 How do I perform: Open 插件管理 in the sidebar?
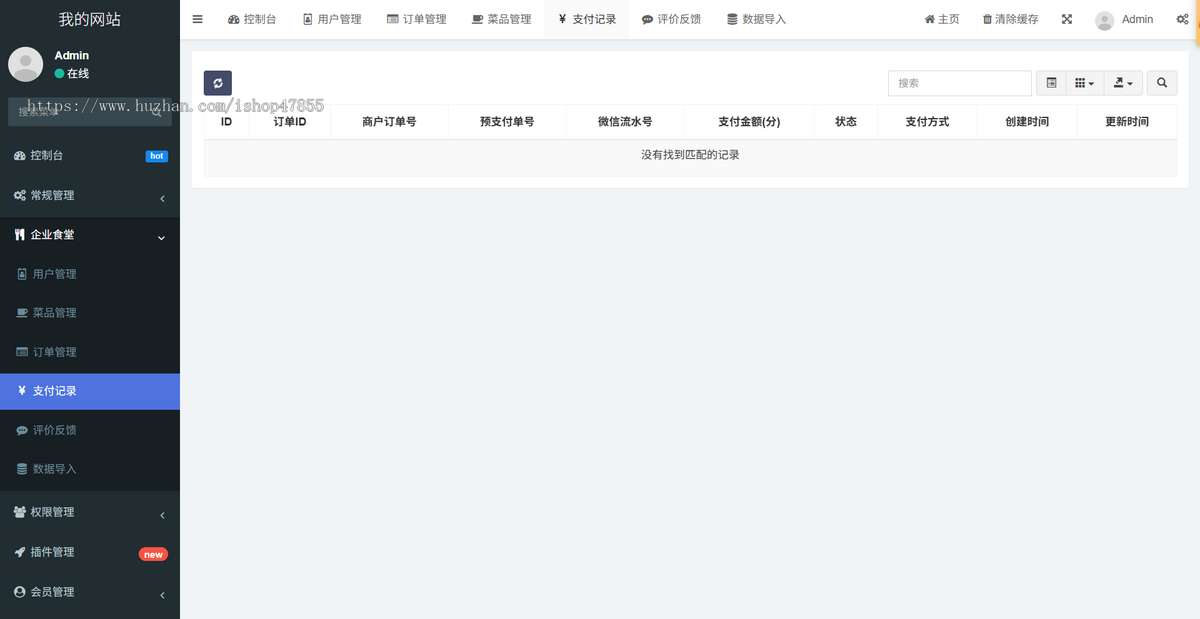click(90, 552)
